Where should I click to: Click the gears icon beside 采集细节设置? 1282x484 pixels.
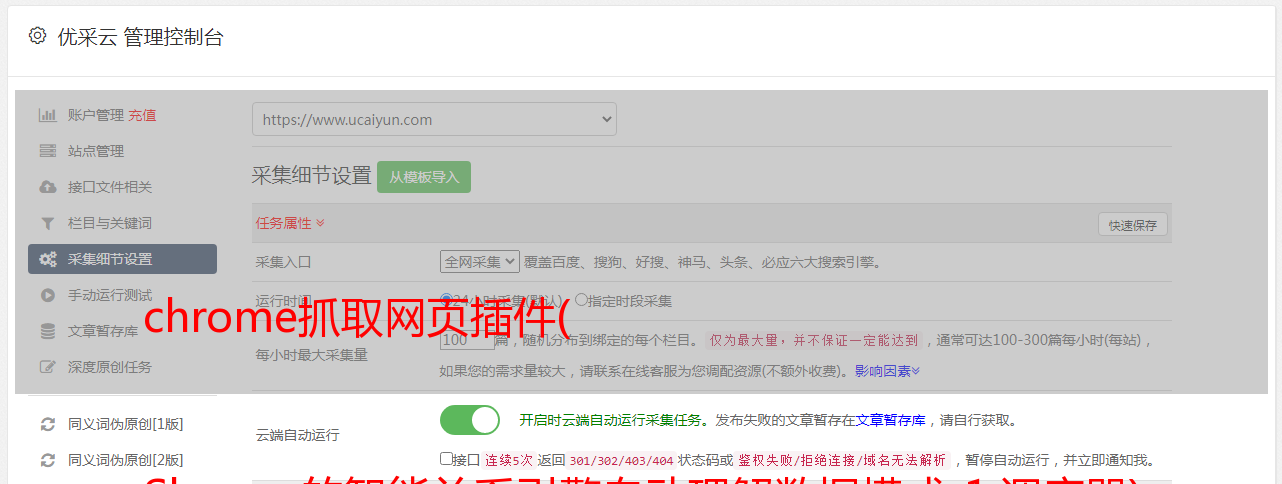47,259
